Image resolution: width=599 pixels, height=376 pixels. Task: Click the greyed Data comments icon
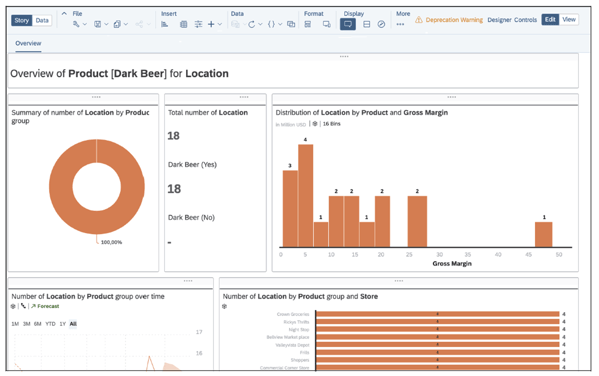point(235,24)
